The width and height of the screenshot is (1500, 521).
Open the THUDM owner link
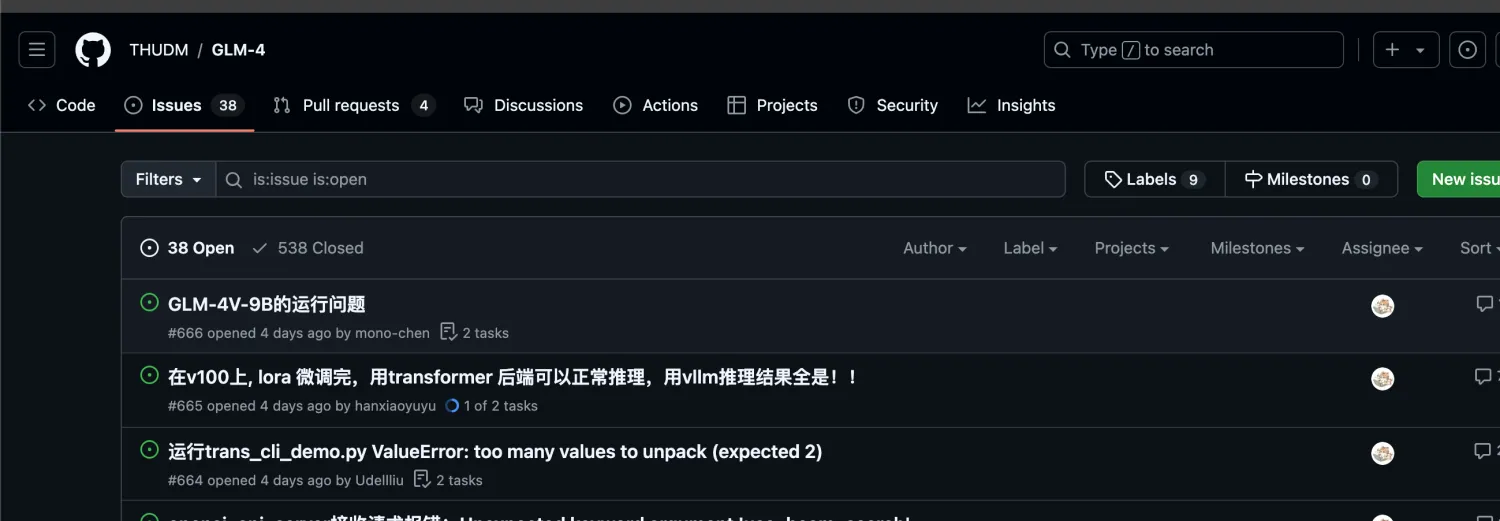[x=158, y=50]
